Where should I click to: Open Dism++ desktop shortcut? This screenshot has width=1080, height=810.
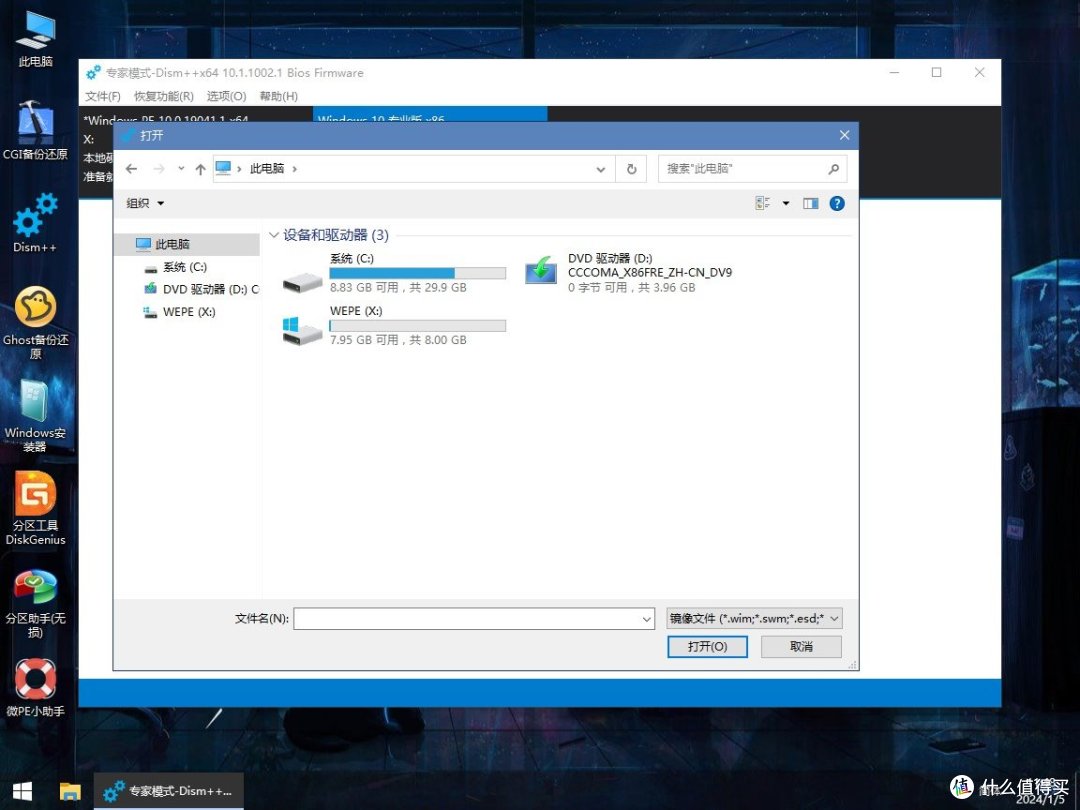35,222
